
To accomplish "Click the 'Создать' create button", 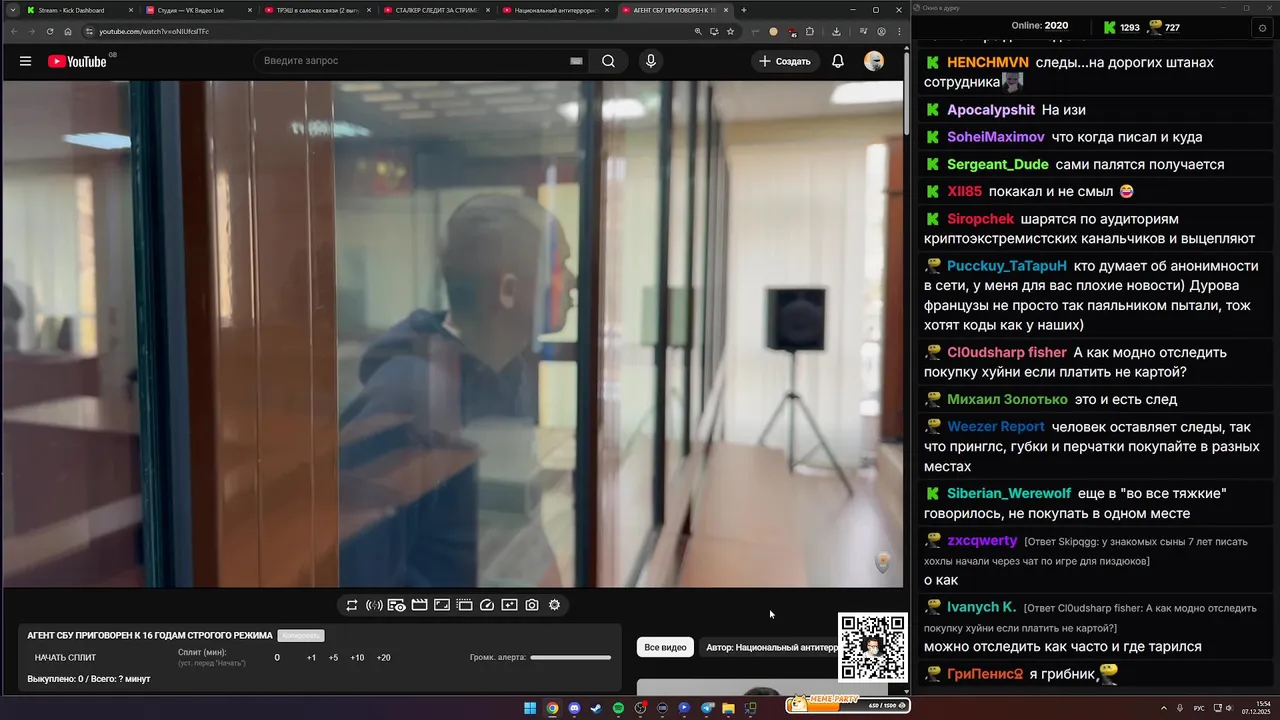I will point(785,61).
